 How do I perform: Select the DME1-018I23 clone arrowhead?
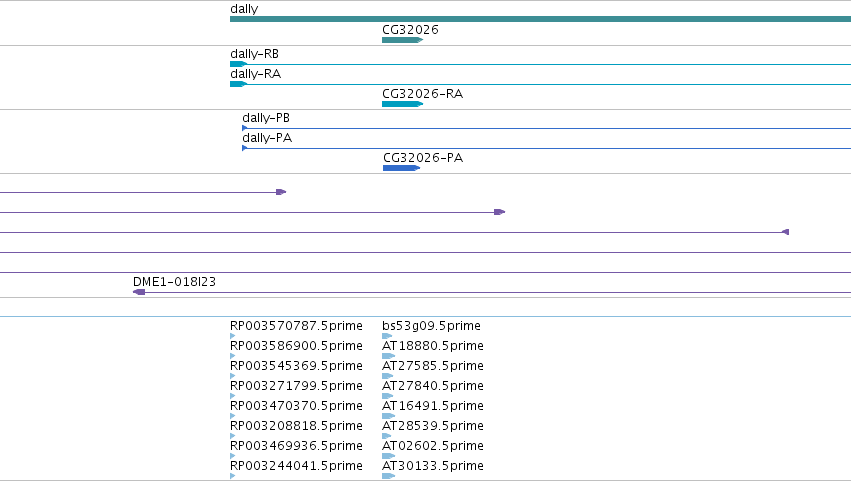(x=139, y=292)
